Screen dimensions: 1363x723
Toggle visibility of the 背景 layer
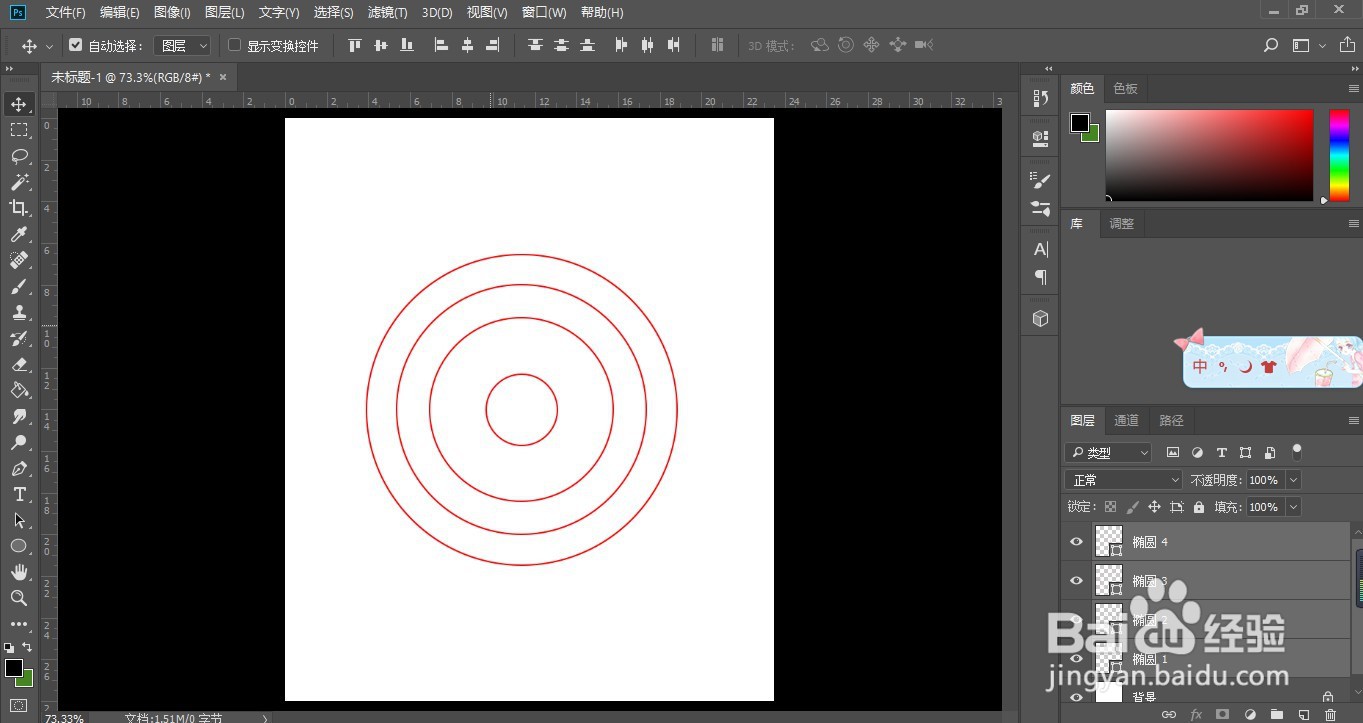(1076, 697)
